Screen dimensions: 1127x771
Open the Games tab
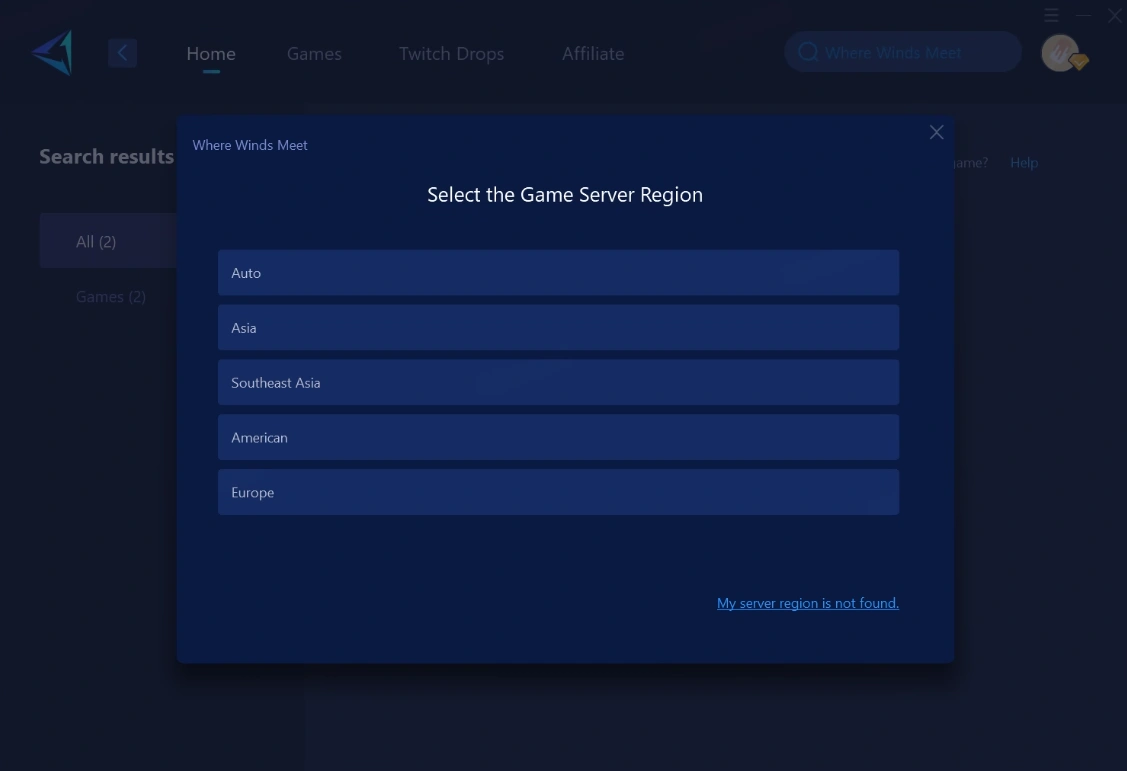(314, 54)
